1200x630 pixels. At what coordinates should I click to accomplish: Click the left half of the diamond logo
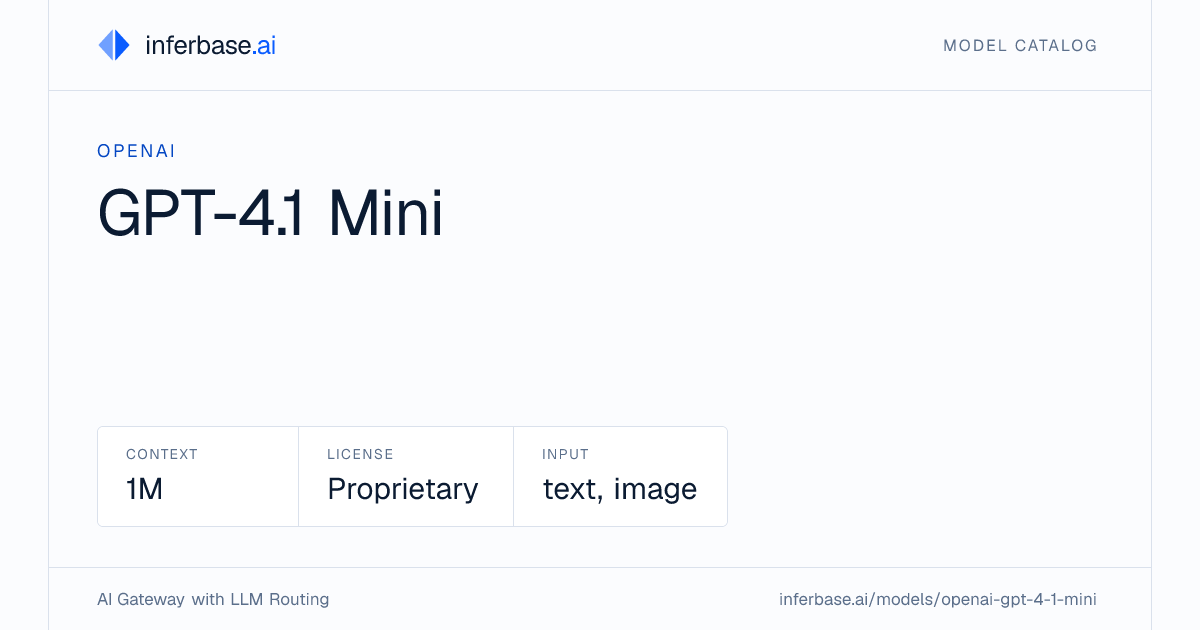105,45
